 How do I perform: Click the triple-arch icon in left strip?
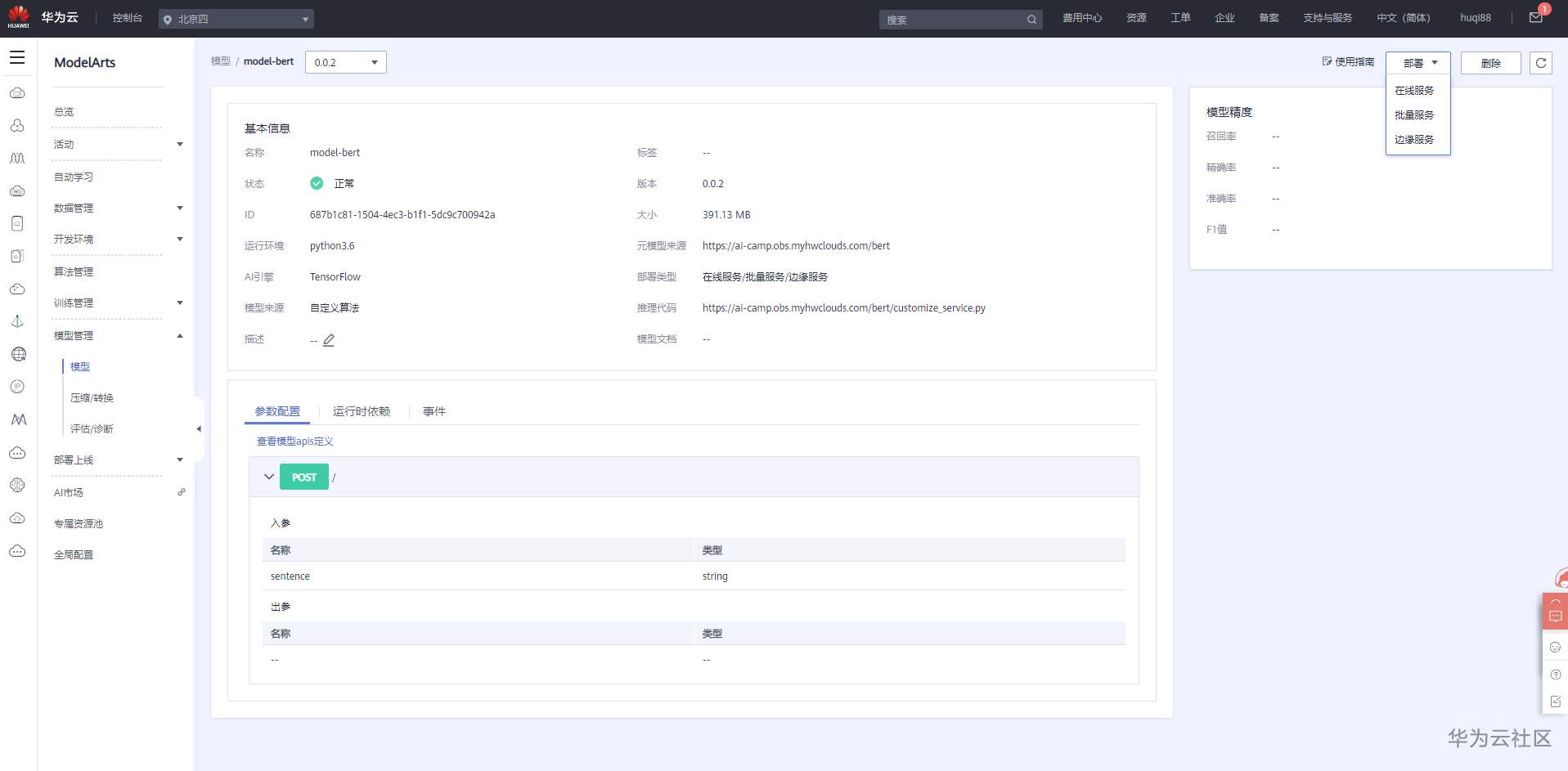click(17, 158)
